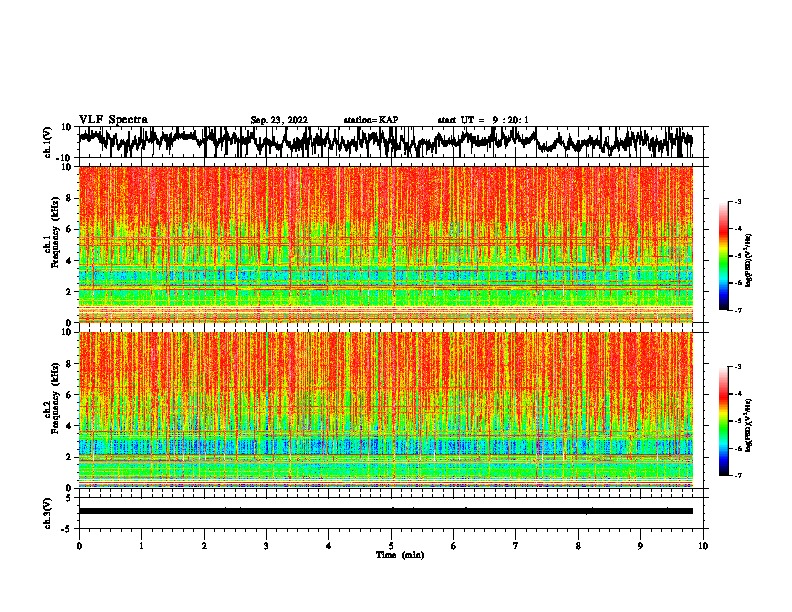The width and height of the screenshot is (792, 612).
Task: Click the "-7" tick on ch.1 colorbar
Action: [x=737, y=310]
